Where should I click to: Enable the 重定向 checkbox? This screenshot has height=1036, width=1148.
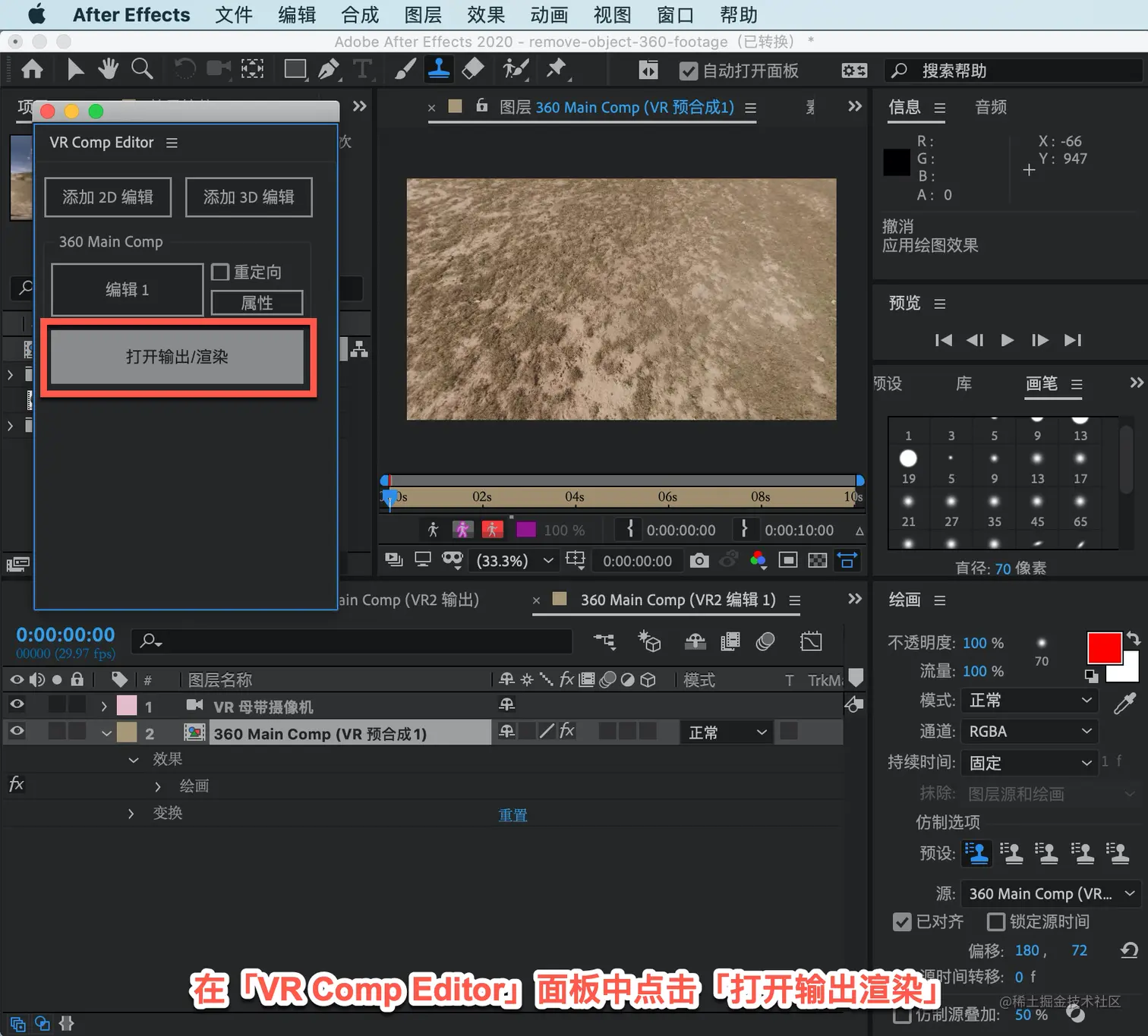(x=220, y=272)
